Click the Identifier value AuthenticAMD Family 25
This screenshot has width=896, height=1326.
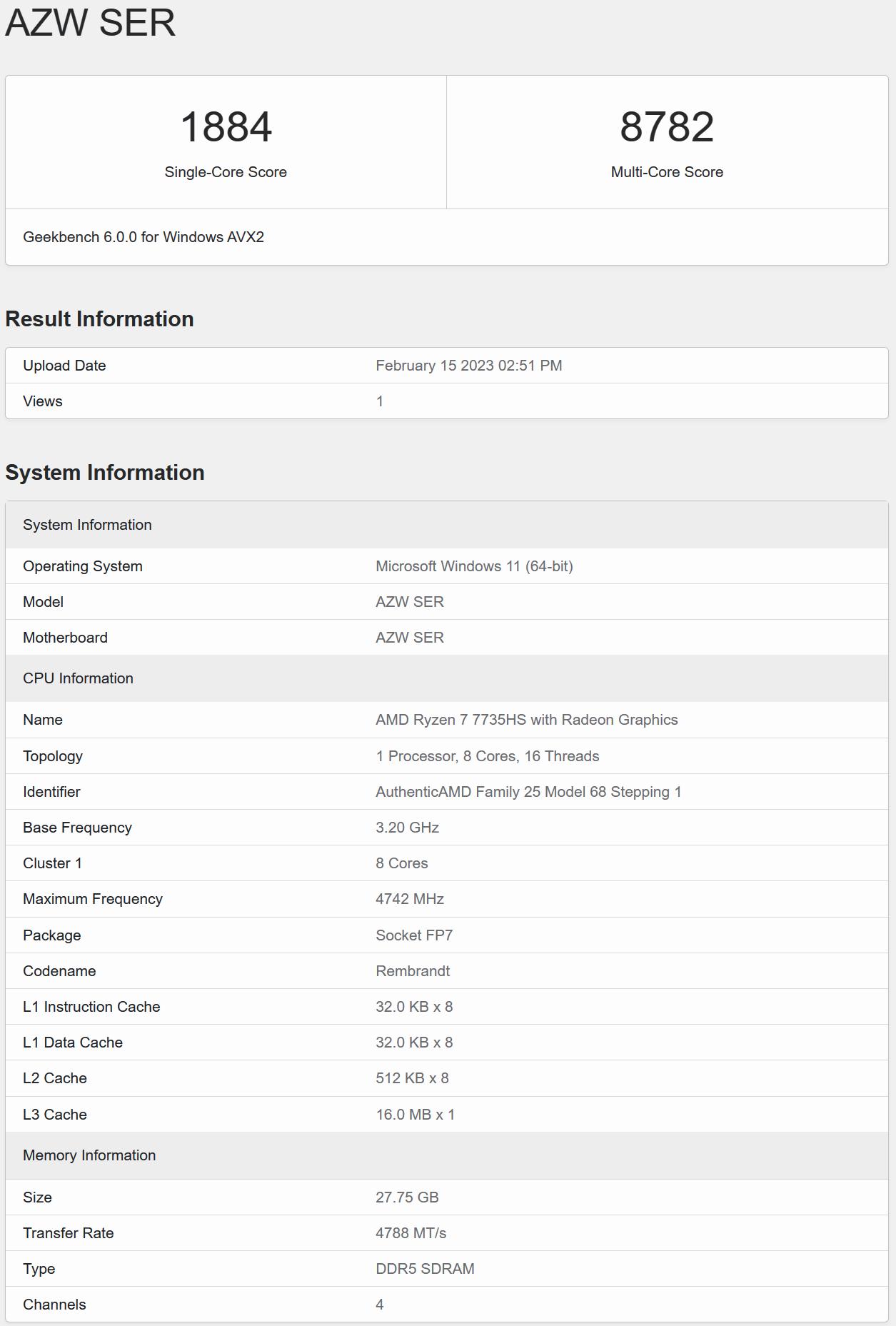click(x=528, y=792)
